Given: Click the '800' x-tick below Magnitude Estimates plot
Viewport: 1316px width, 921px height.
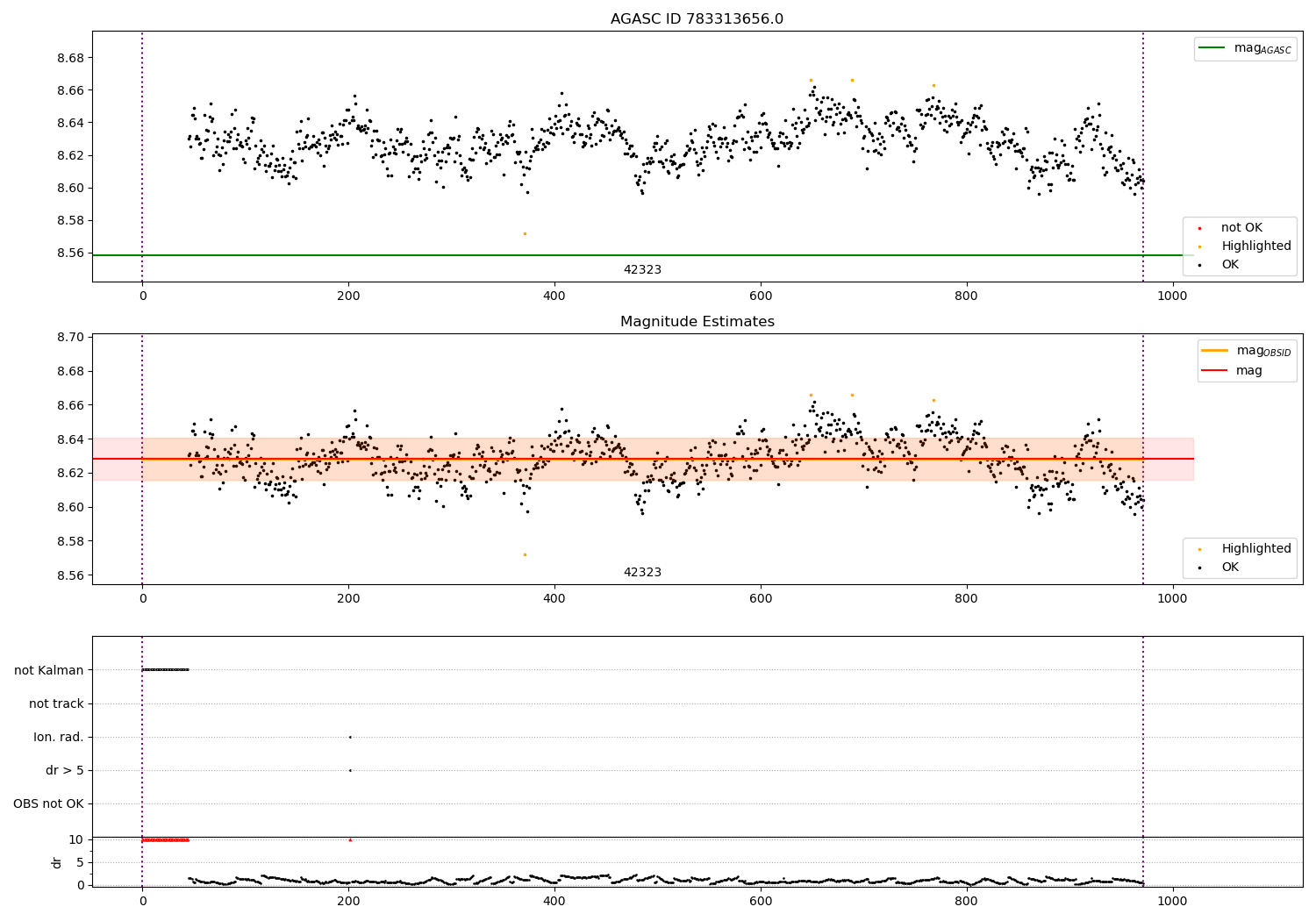Looking at the screenshot, I should point(967,598).
